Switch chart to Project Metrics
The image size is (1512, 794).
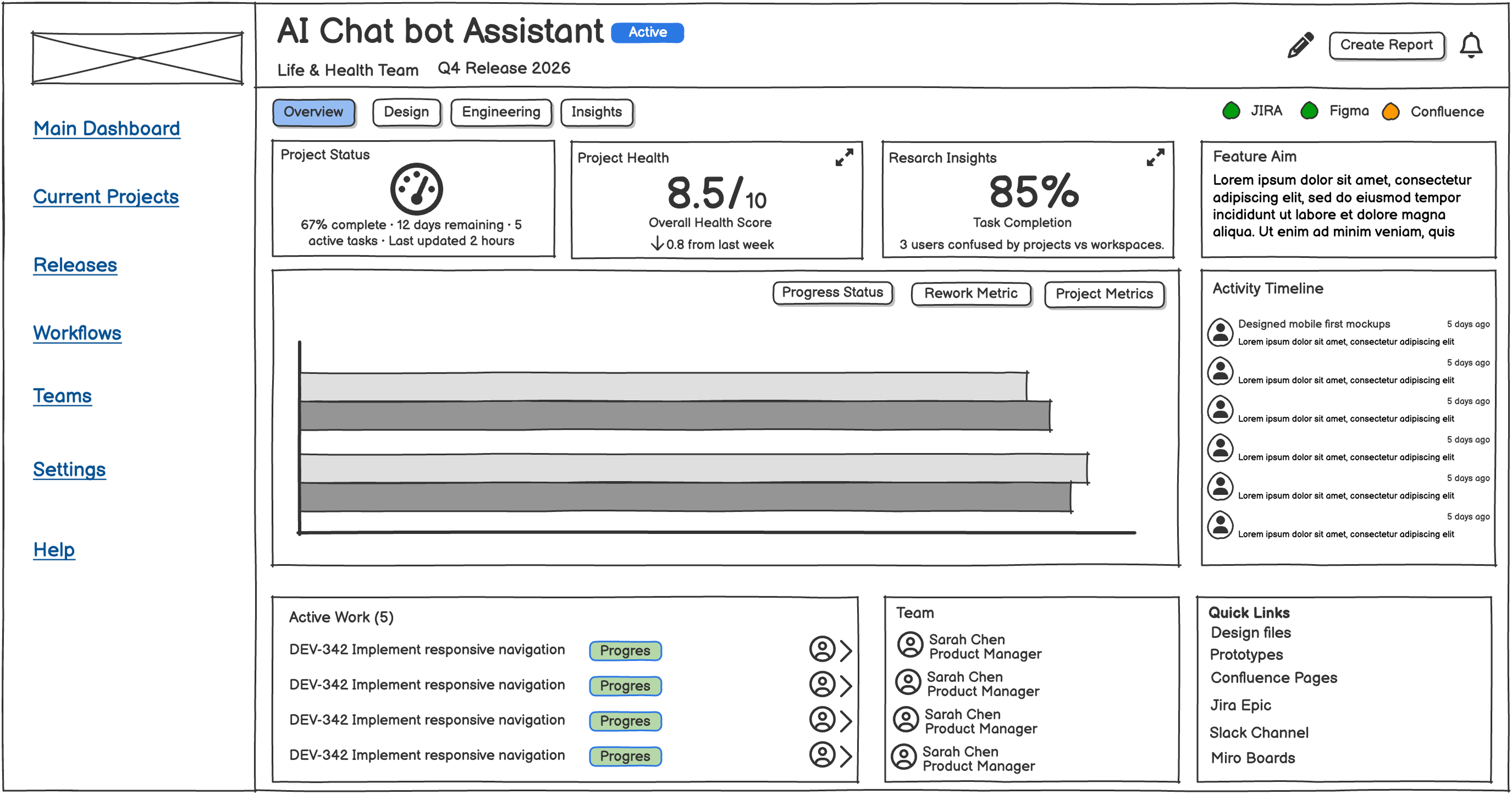[1103, 294]
